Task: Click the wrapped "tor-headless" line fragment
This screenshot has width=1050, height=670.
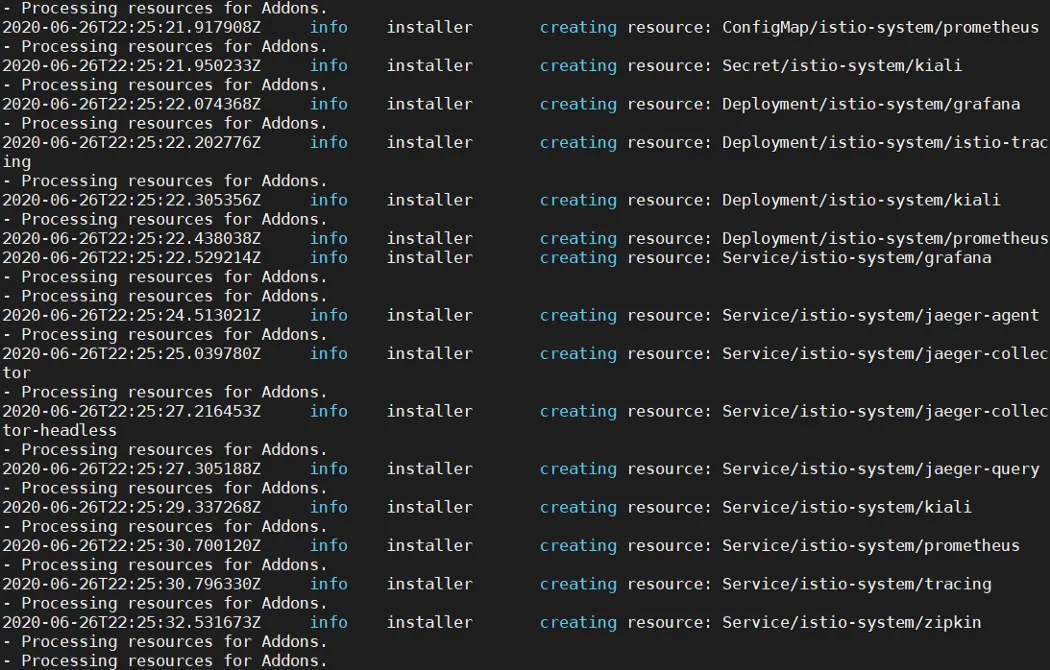Action: click(59, 430)
